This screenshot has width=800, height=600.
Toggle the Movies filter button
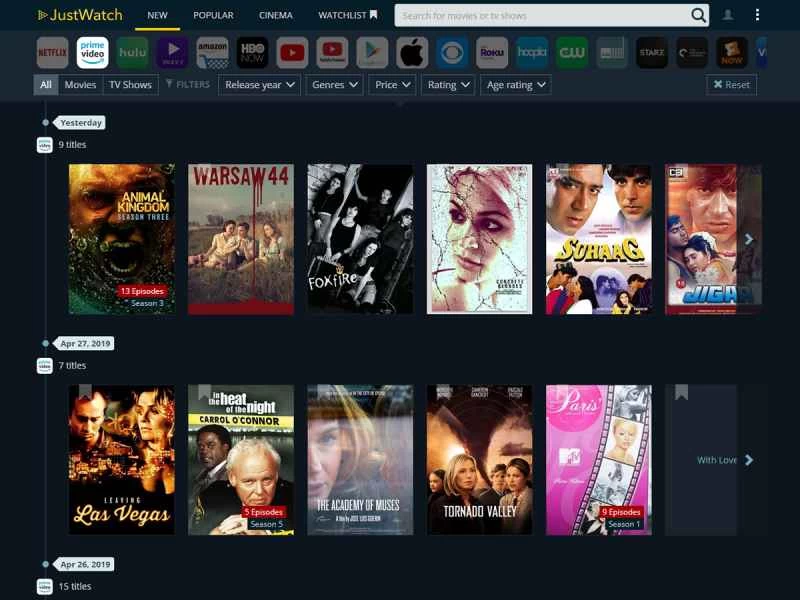(80, 85)
